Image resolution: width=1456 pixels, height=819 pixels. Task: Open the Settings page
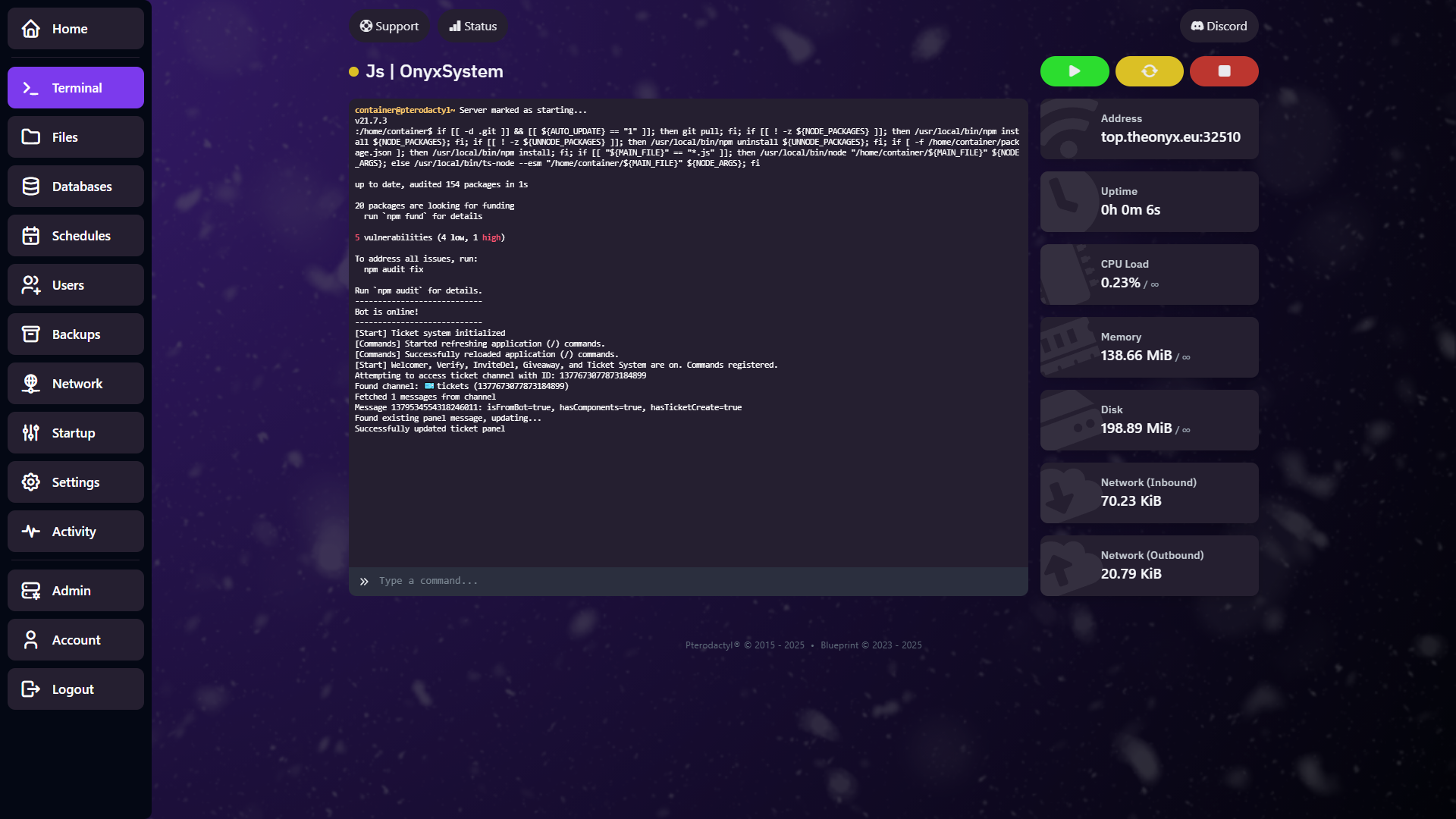point(76,482)
